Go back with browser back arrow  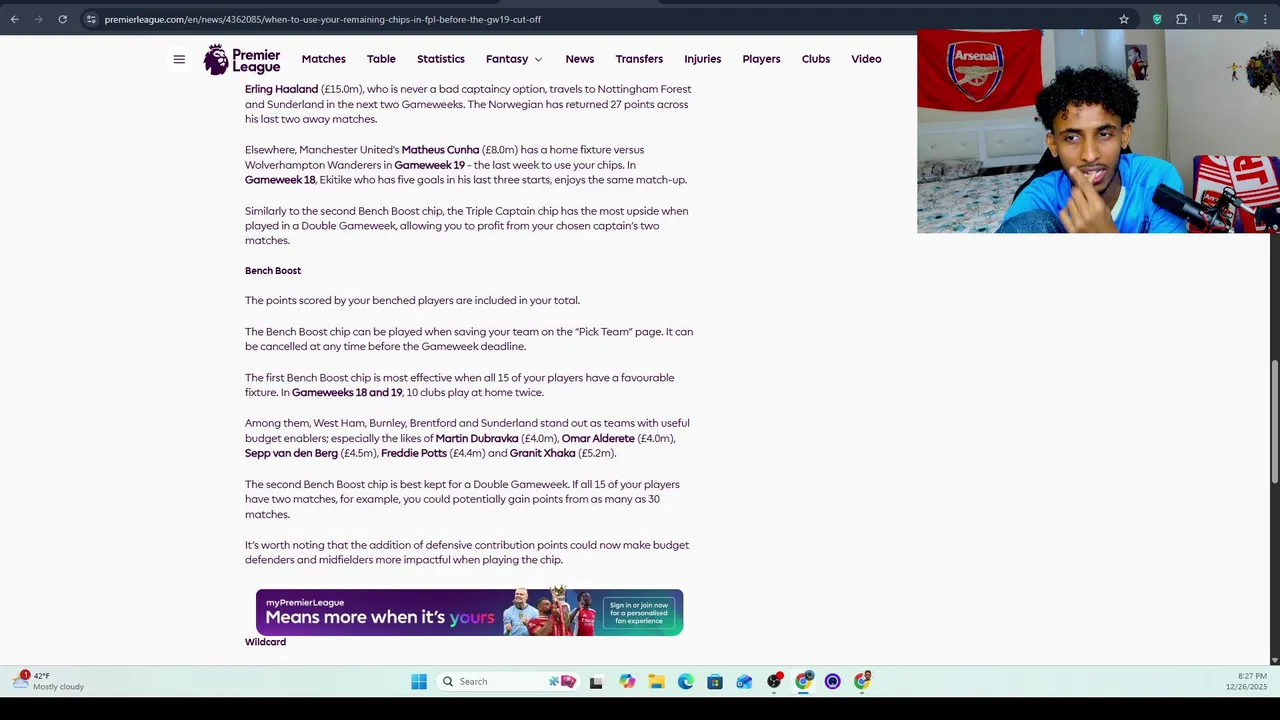(x=14, y=19)
